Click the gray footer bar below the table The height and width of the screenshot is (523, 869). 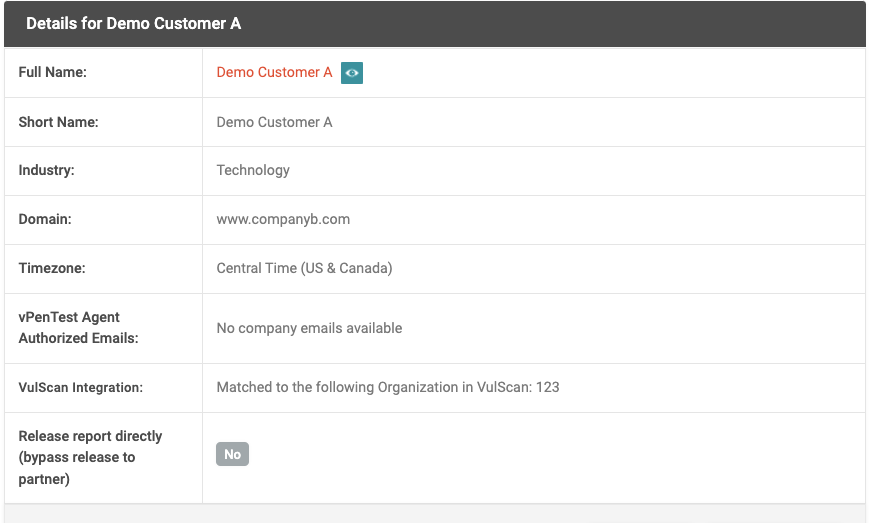[434, 513]
